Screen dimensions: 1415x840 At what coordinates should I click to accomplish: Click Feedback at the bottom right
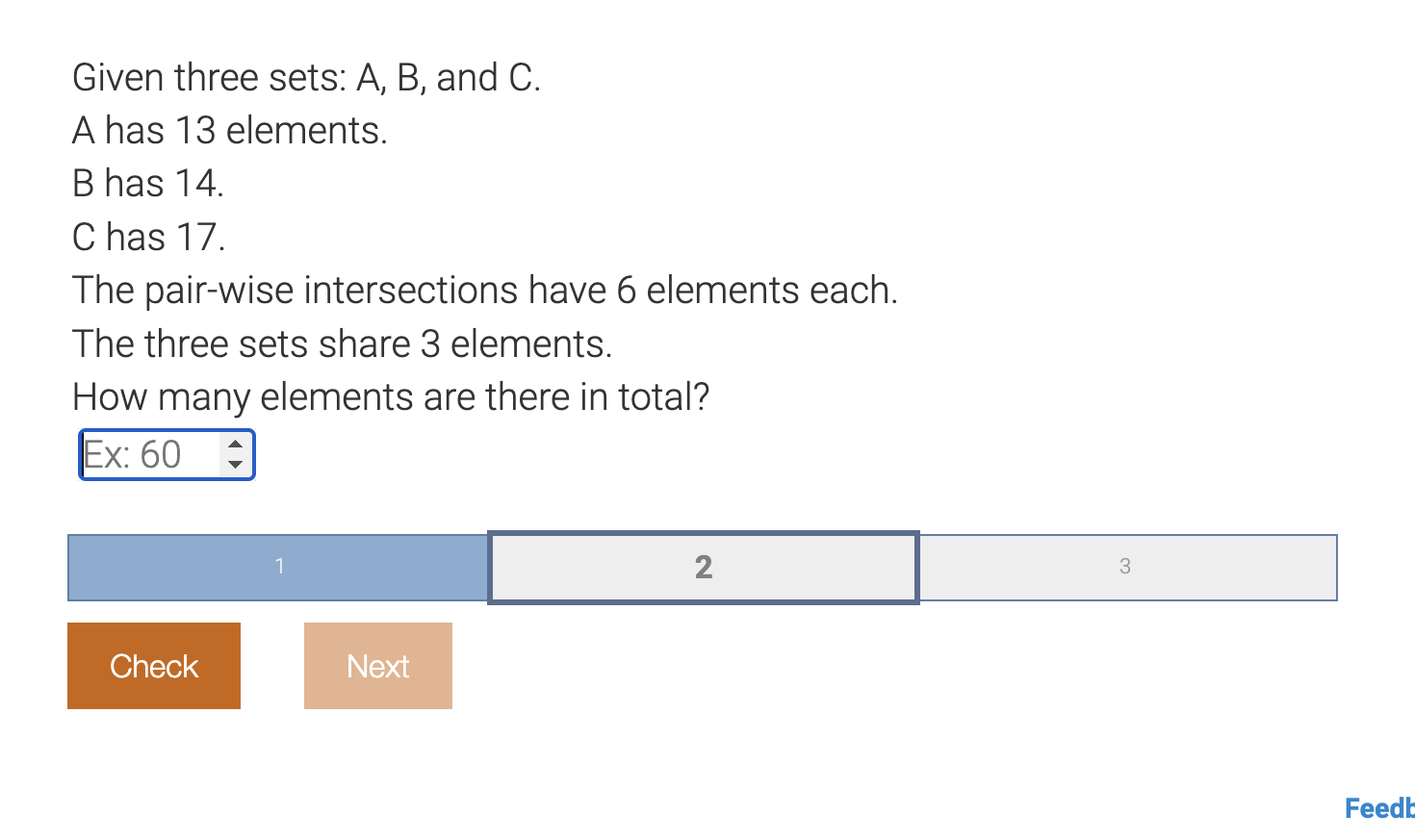(1376, 808)
